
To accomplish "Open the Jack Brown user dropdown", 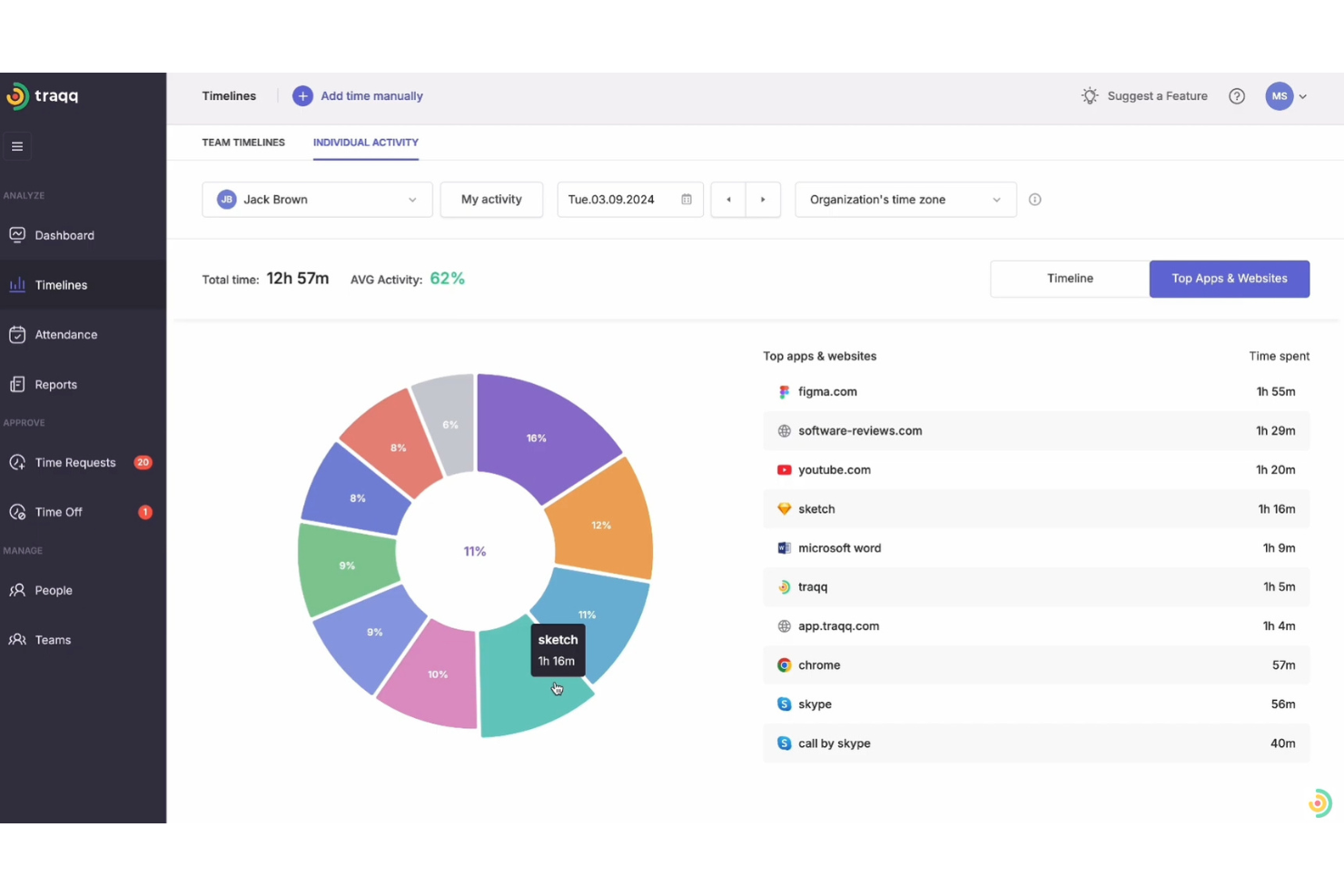I will tap(317, 200).
